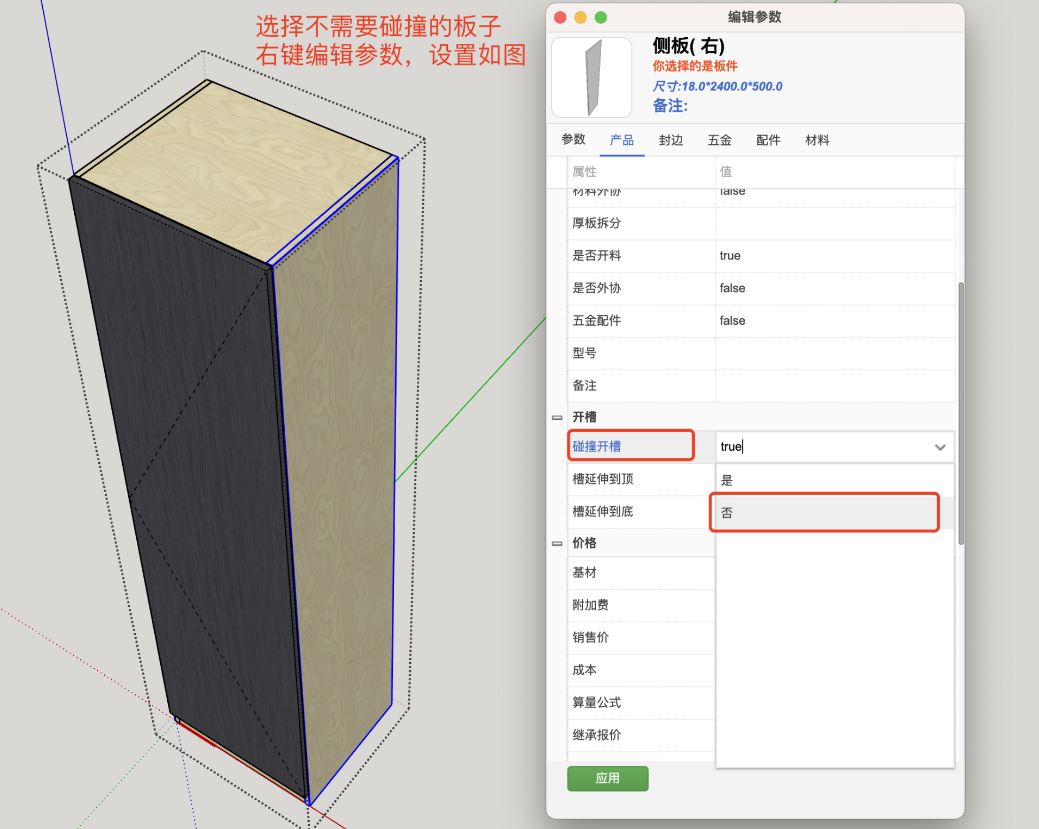Click the 型号 value field
The width and height of the screenshot is (1039, 829).
(834, 353)
